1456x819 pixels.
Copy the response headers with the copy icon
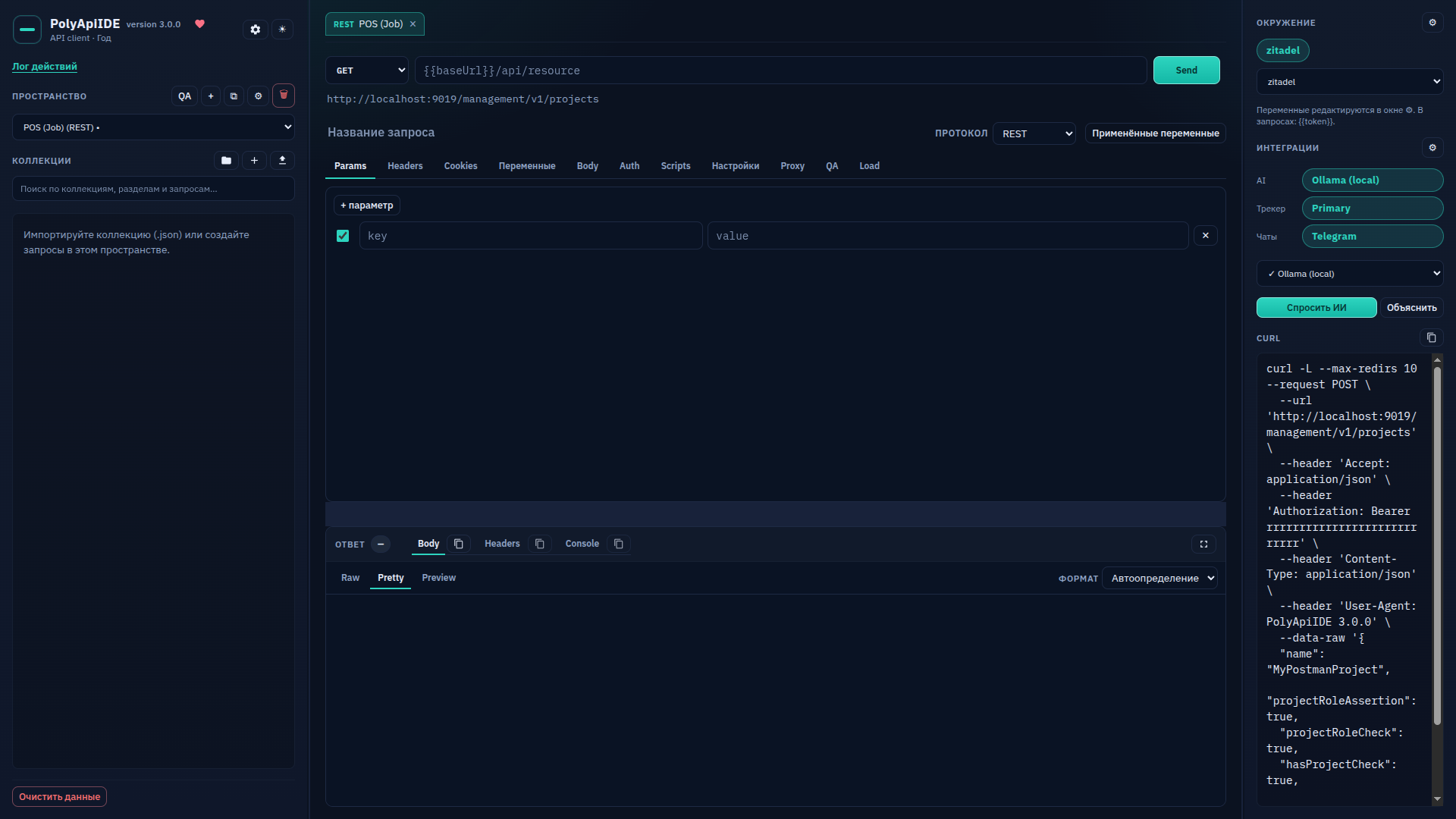(539, 544)
